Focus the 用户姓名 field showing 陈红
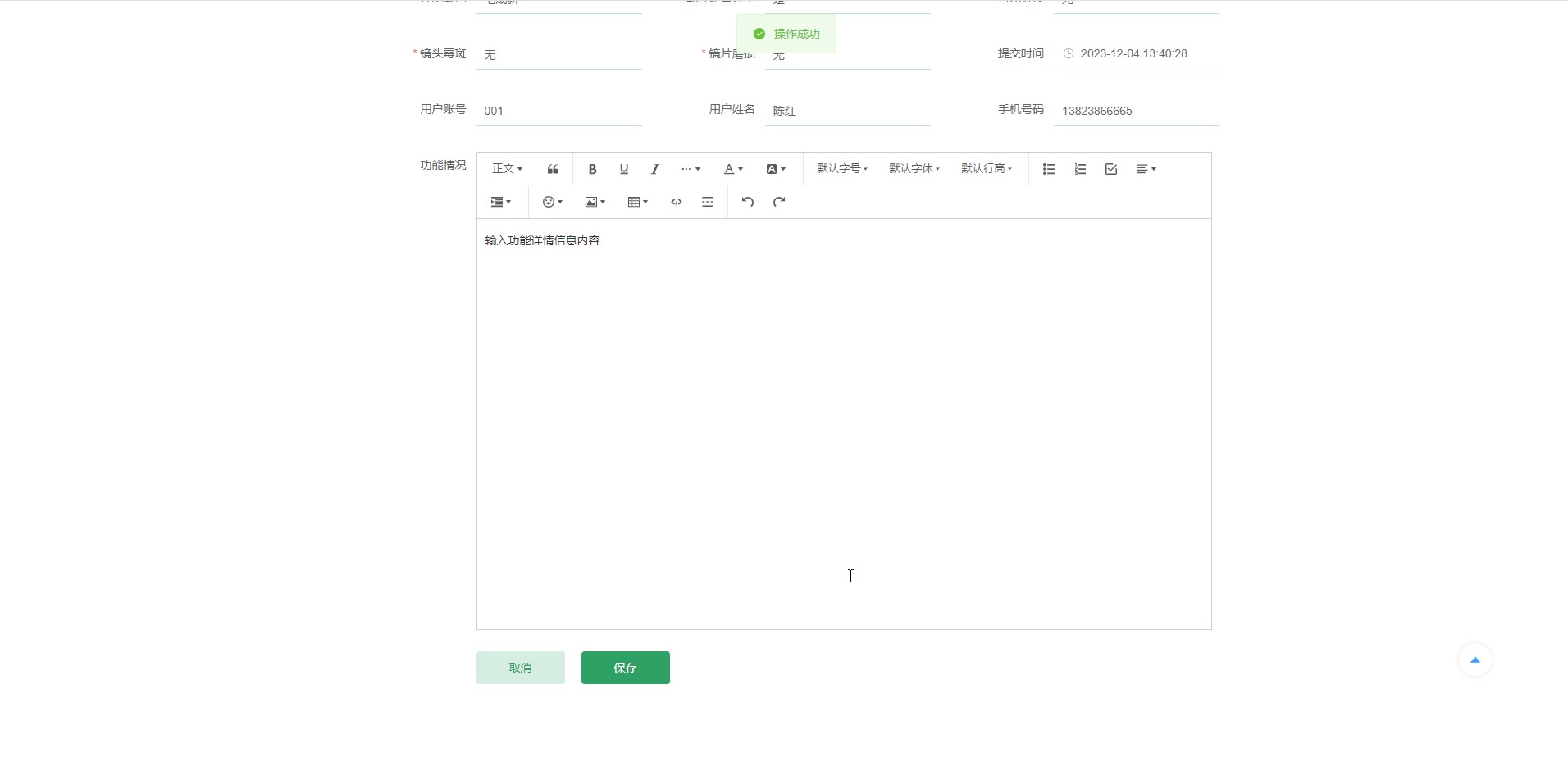Viewport: 1568px width, 758px height. [848, 110]
